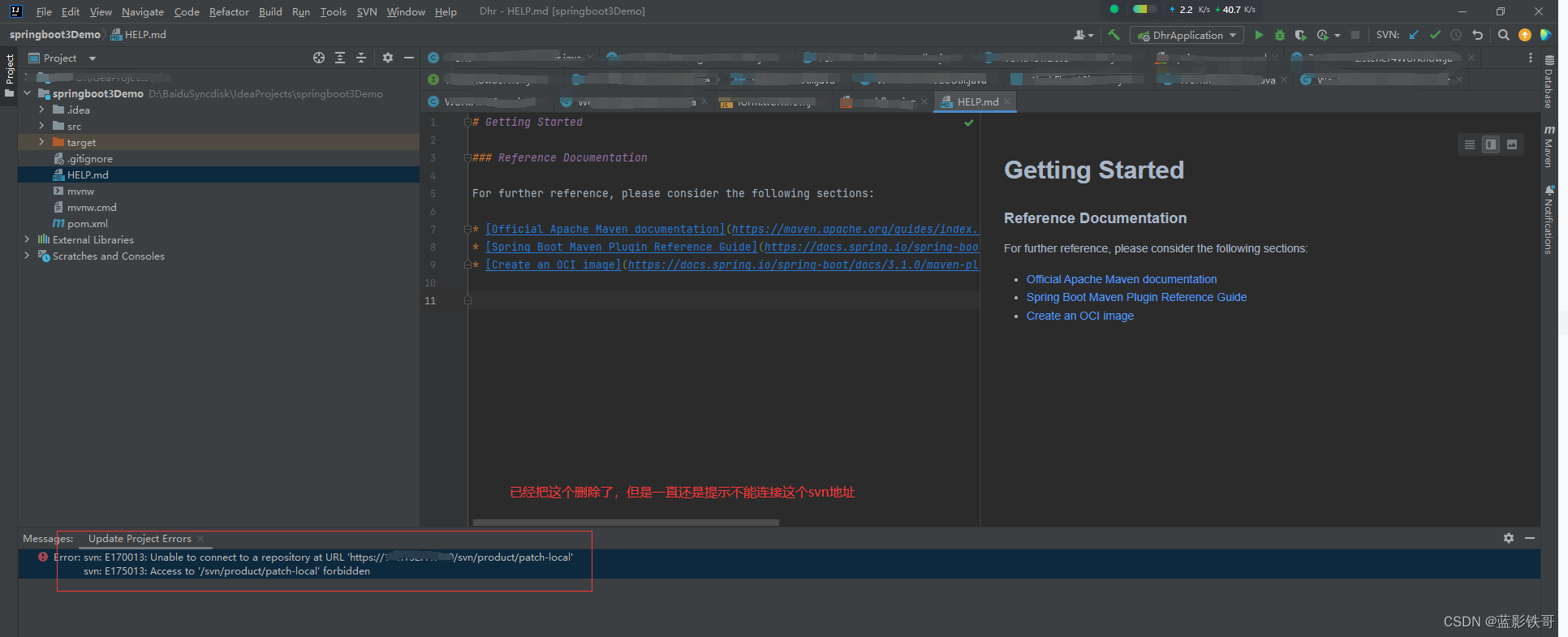The image size is (1568, 637).
Task: Open Search Everywhere magnifier icon
Action: pyautogui.click(x=1503, y=35)
